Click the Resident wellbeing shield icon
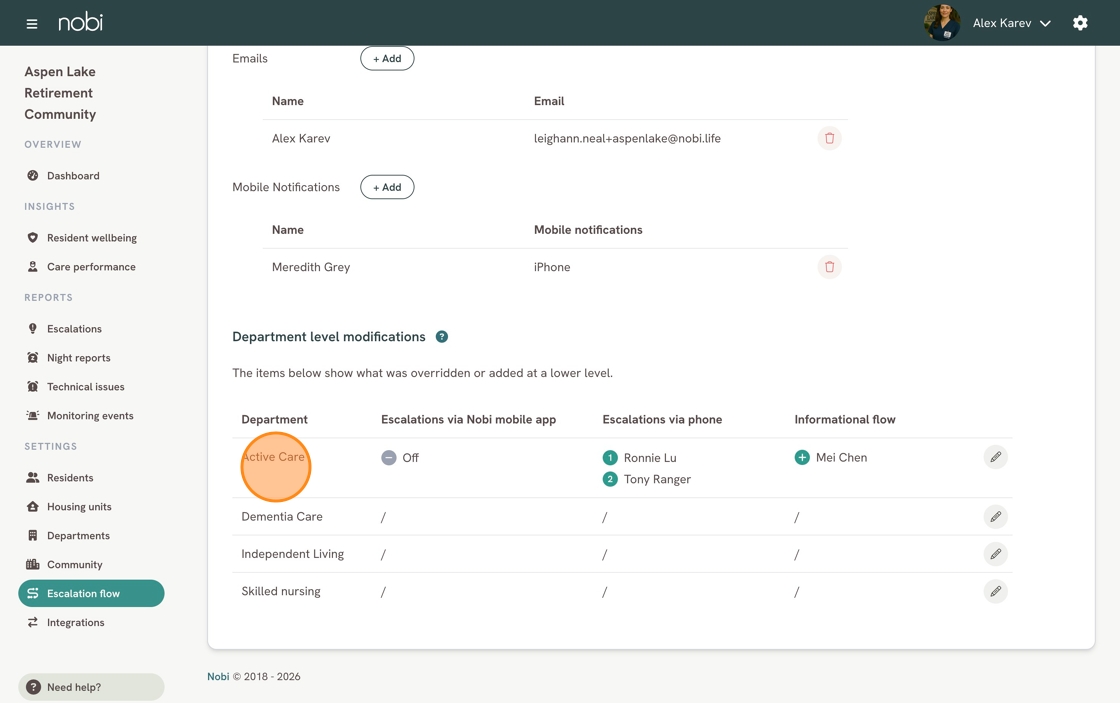The image size is (1120, 703). pyautogui.click(x=32, y=238)
